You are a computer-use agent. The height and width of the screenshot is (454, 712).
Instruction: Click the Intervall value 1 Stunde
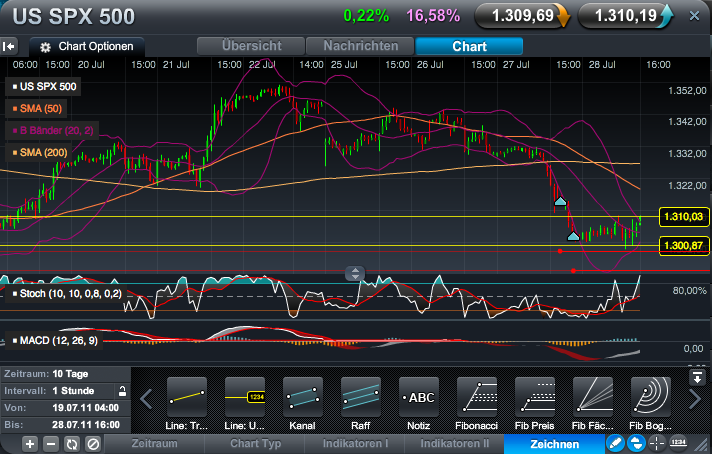[x=73, y=391]
